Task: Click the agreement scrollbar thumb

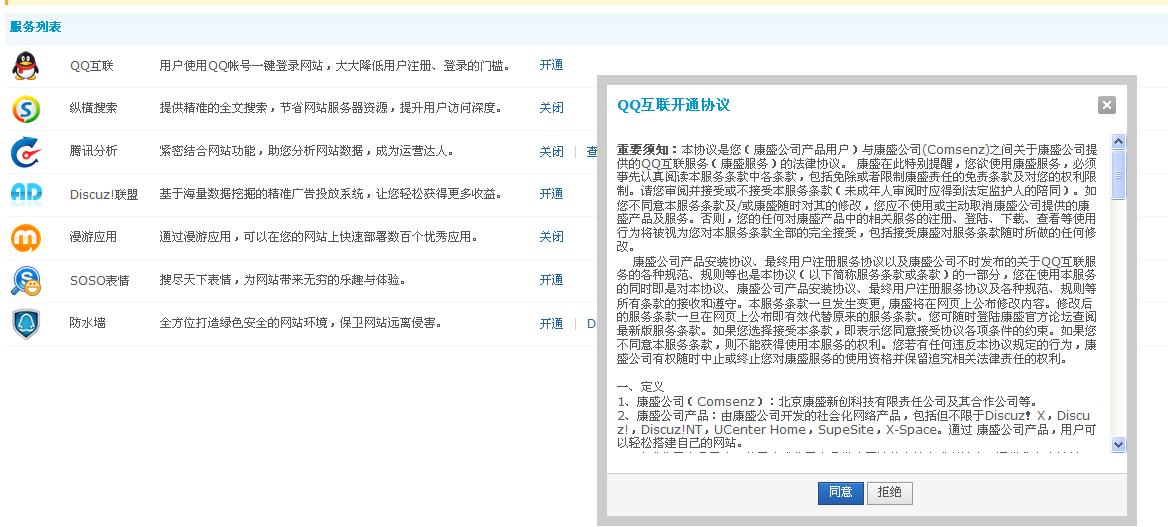Action: [x=1118, y=174]
